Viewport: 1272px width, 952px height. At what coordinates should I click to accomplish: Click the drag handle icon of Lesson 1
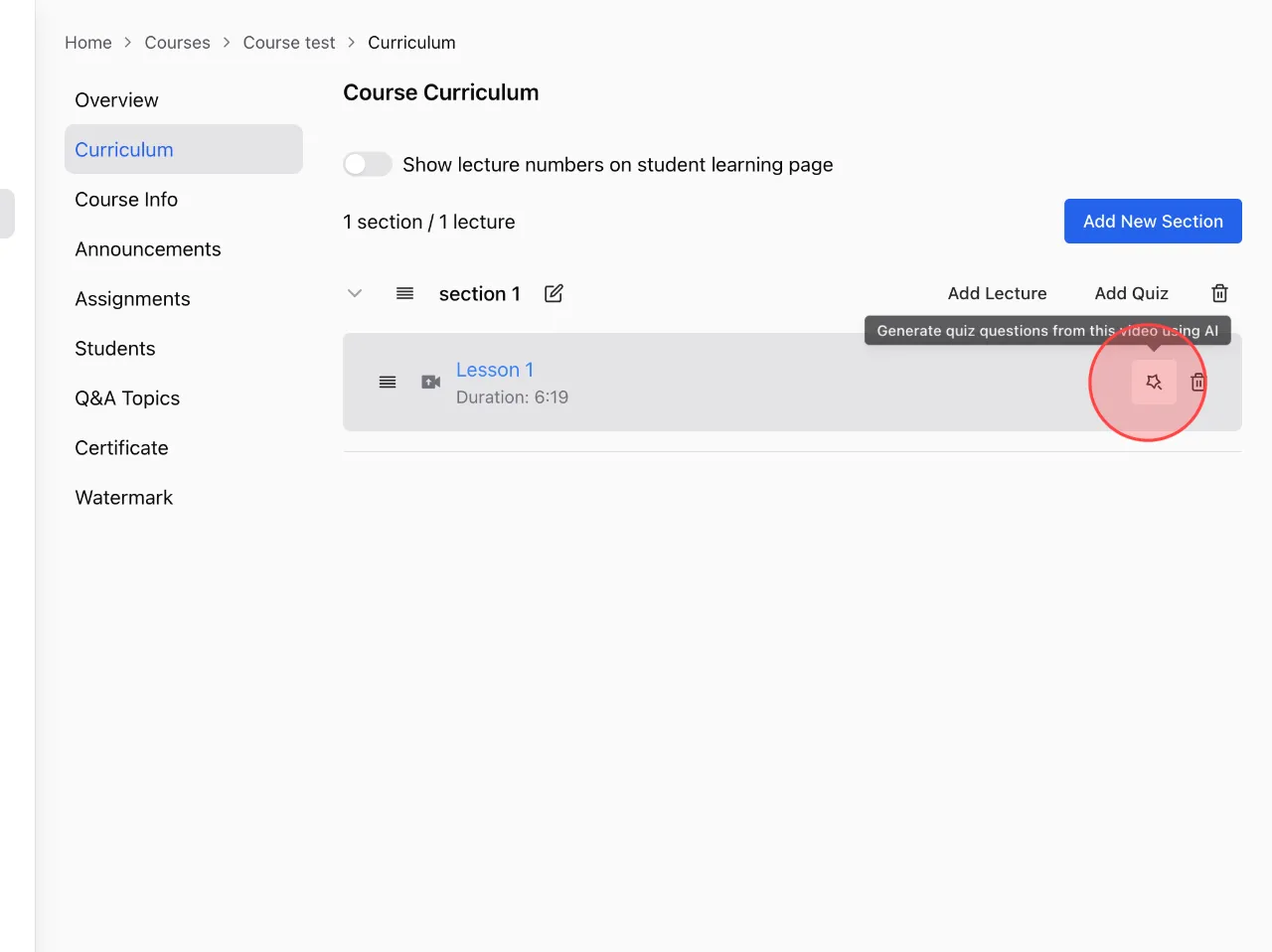coord(388,382)
